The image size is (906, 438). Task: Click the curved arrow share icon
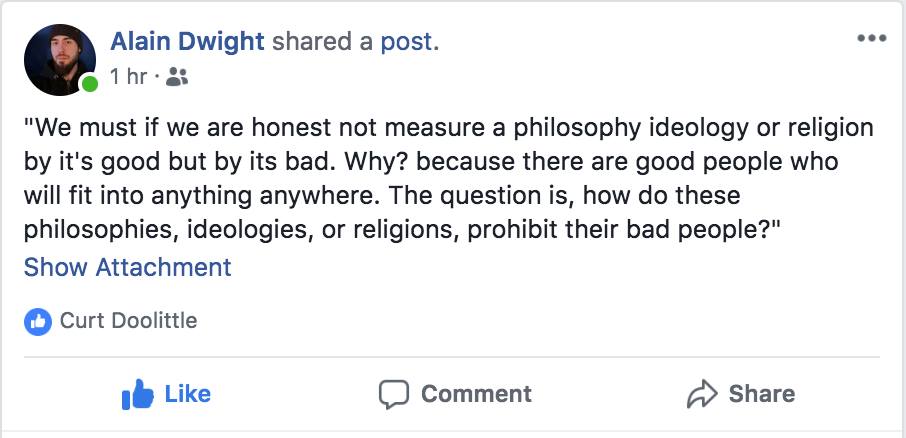coord(703,394)
